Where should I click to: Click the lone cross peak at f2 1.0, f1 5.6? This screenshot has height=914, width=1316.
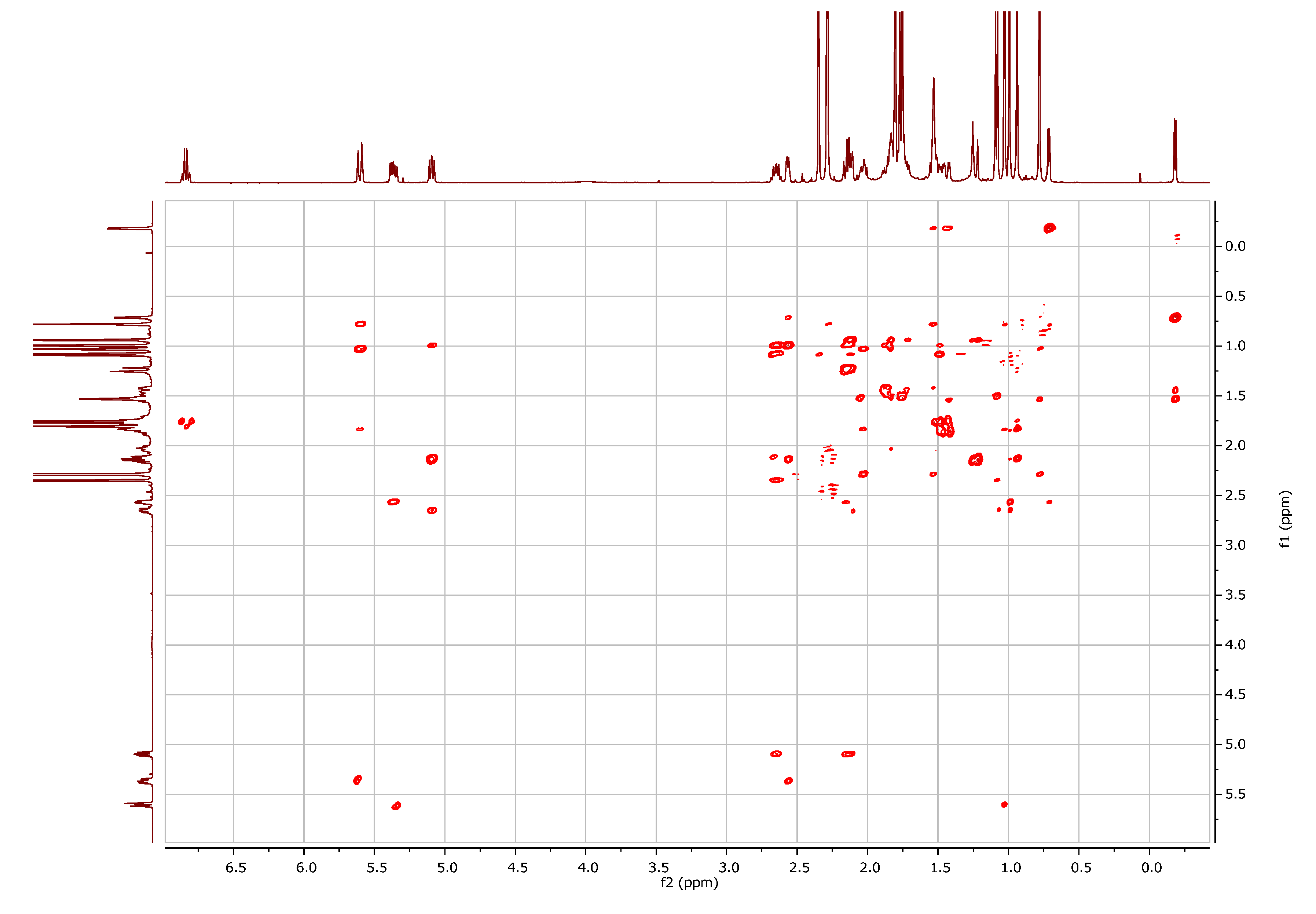[1004, 805]
